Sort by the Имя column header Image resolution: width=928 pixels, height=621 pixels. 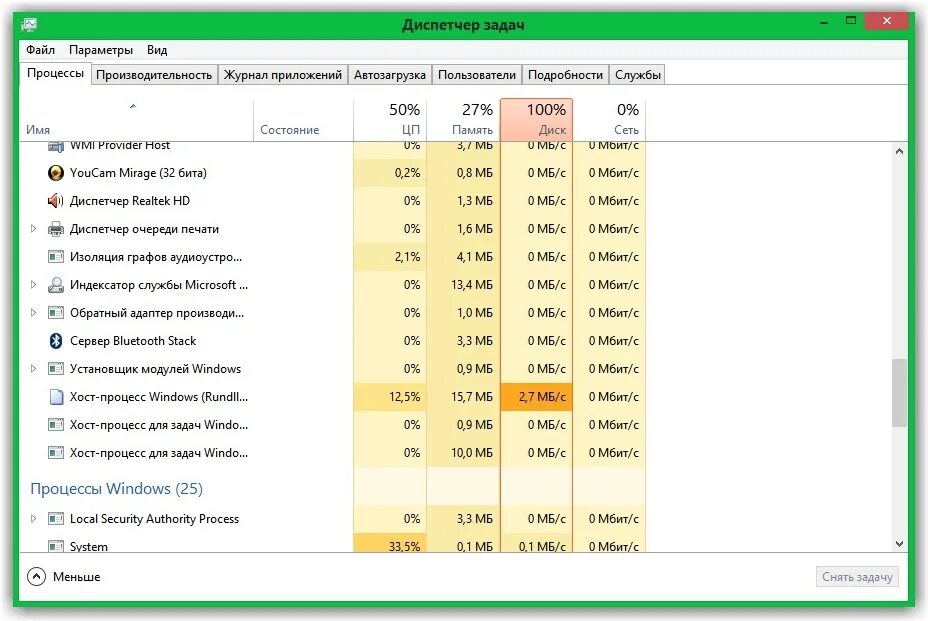point(137,120)
